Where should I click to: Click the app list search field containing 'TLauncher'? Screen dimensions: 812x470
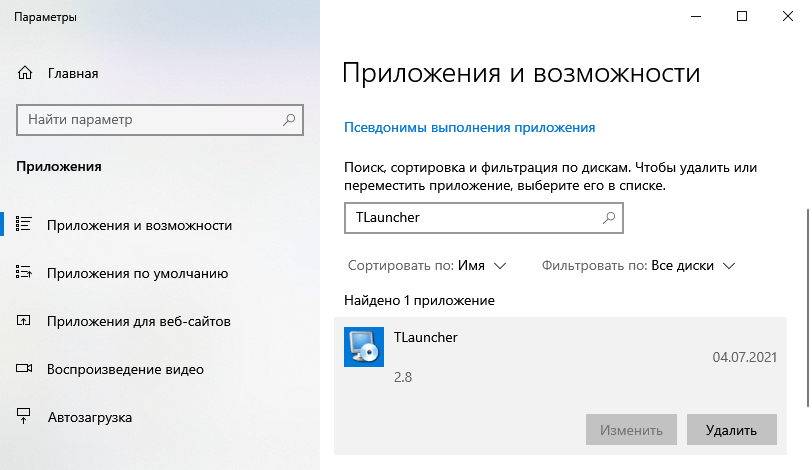[x=470, y=217]
